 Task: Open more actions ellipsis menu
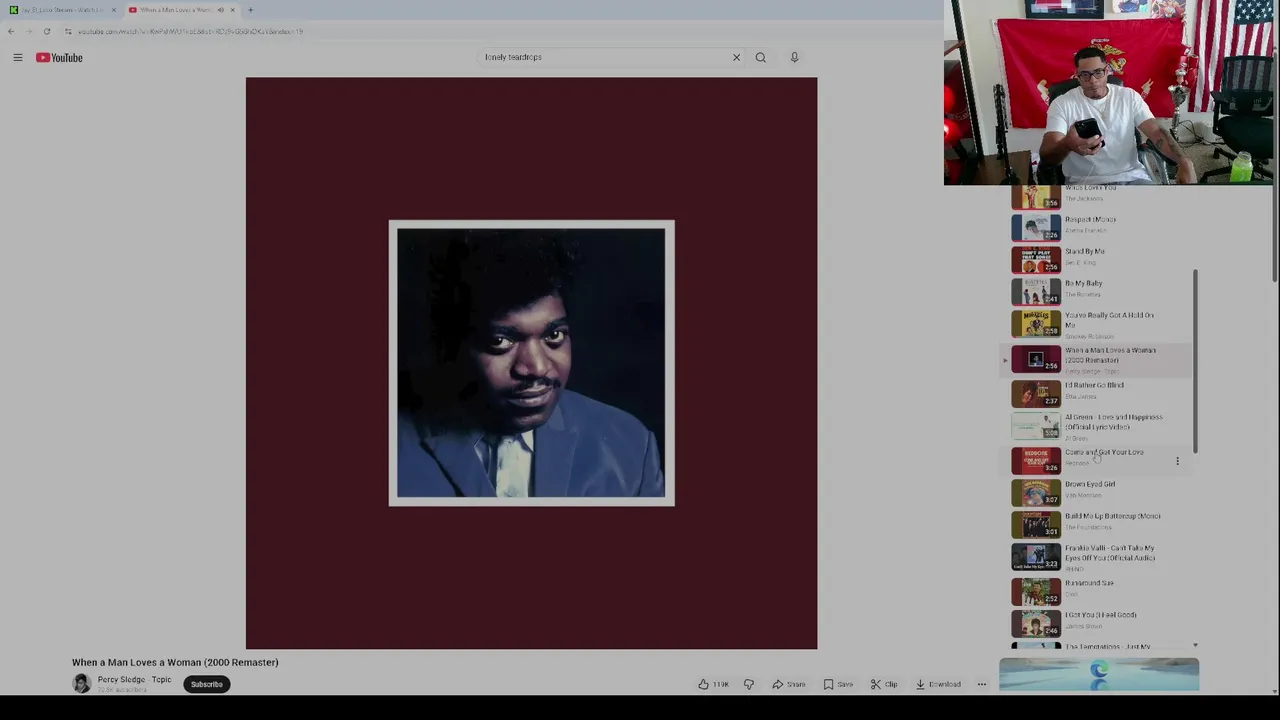[x=982, y=684]
